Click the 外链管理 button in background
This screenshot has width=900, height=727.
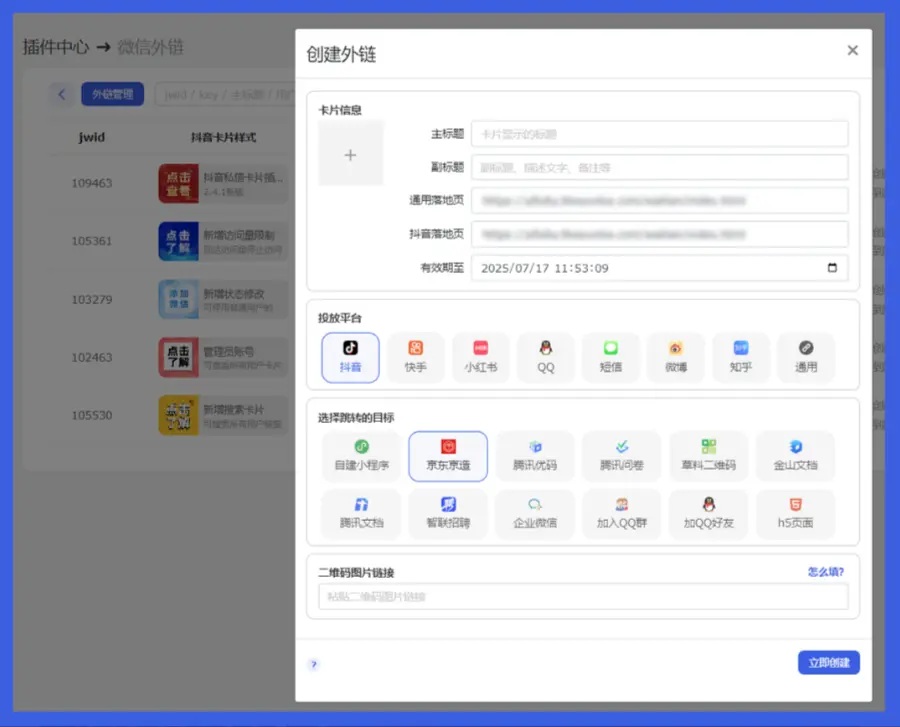click(x=112, y=94)
